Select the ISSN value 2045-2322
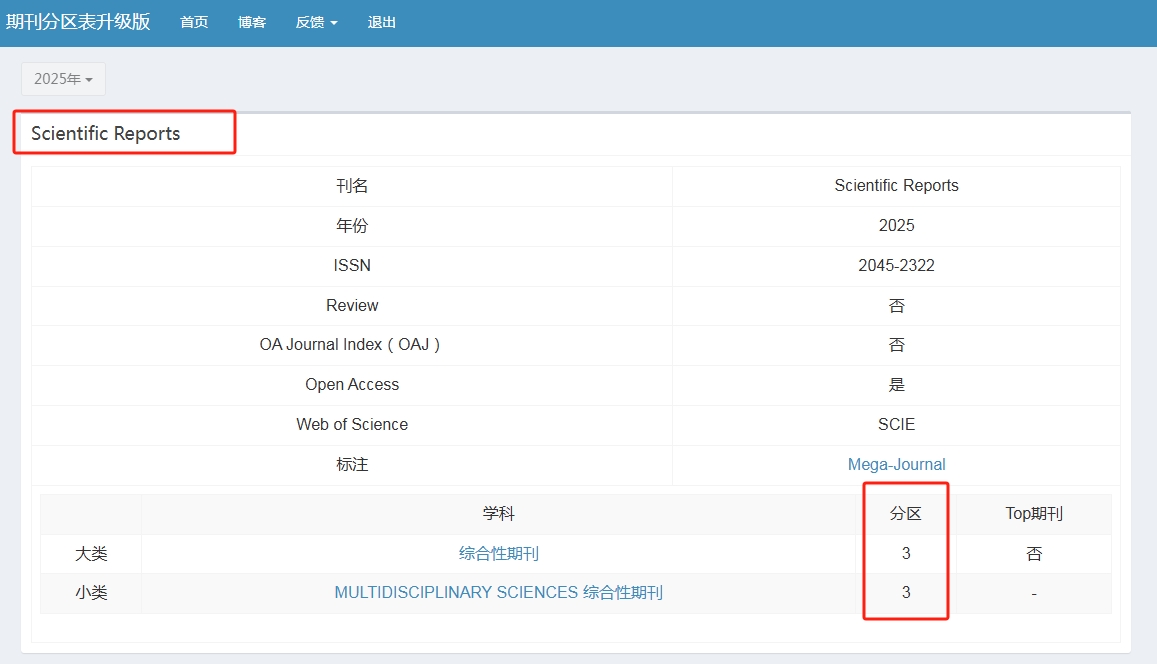This screenshot has width=1157, height=664. click(x=897, y=266)
